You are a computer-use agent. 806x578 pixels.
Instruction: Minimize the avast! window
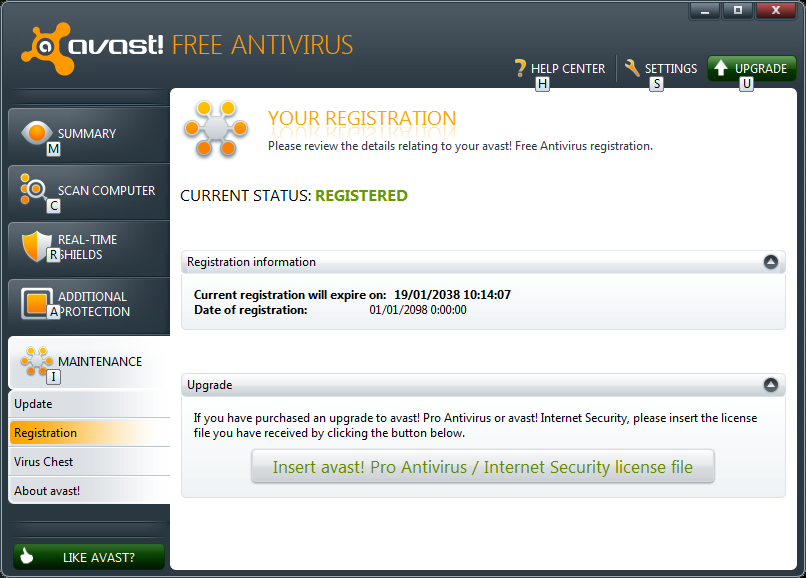coord(704,10)
